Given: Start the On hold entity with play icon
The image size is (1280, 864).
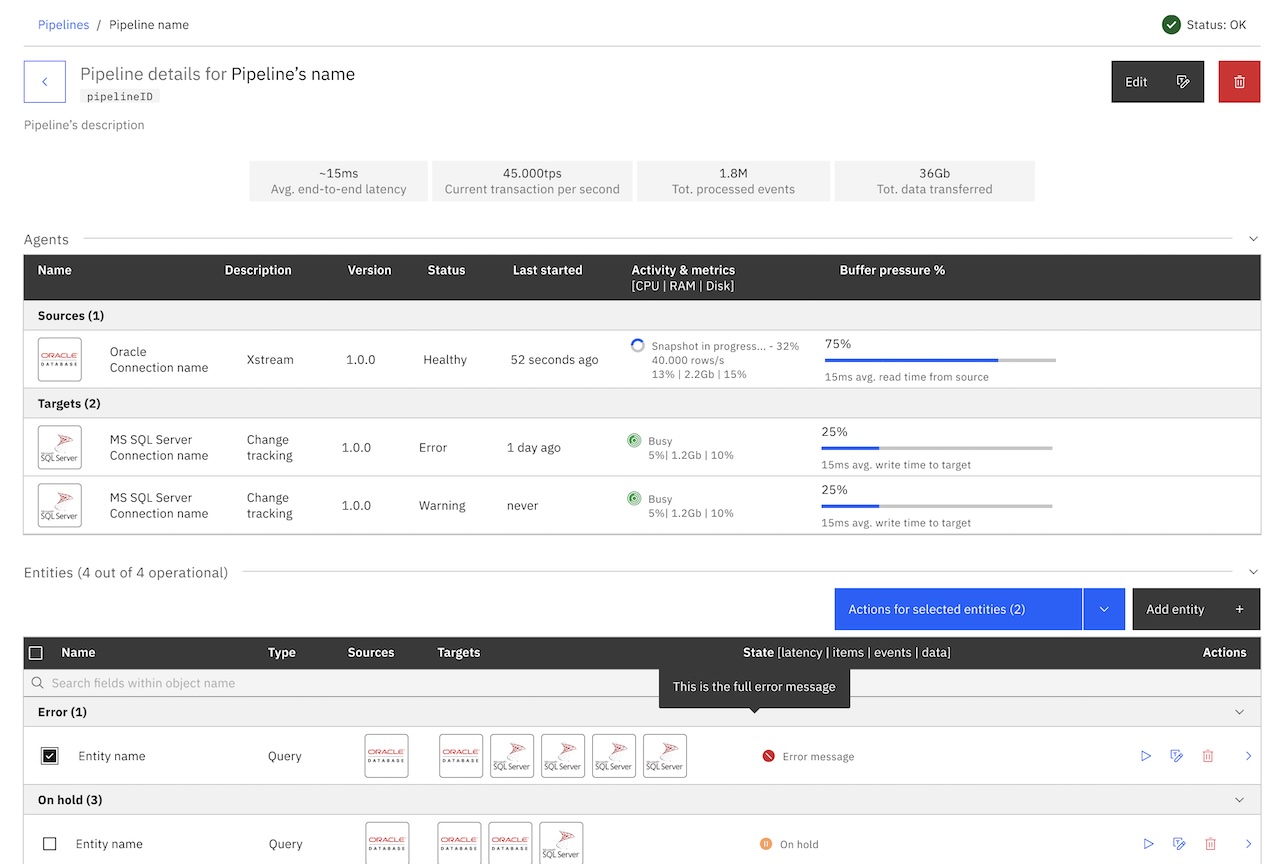Looking at the screenshot, I should pyautogui.click(x=1148, y=844).
